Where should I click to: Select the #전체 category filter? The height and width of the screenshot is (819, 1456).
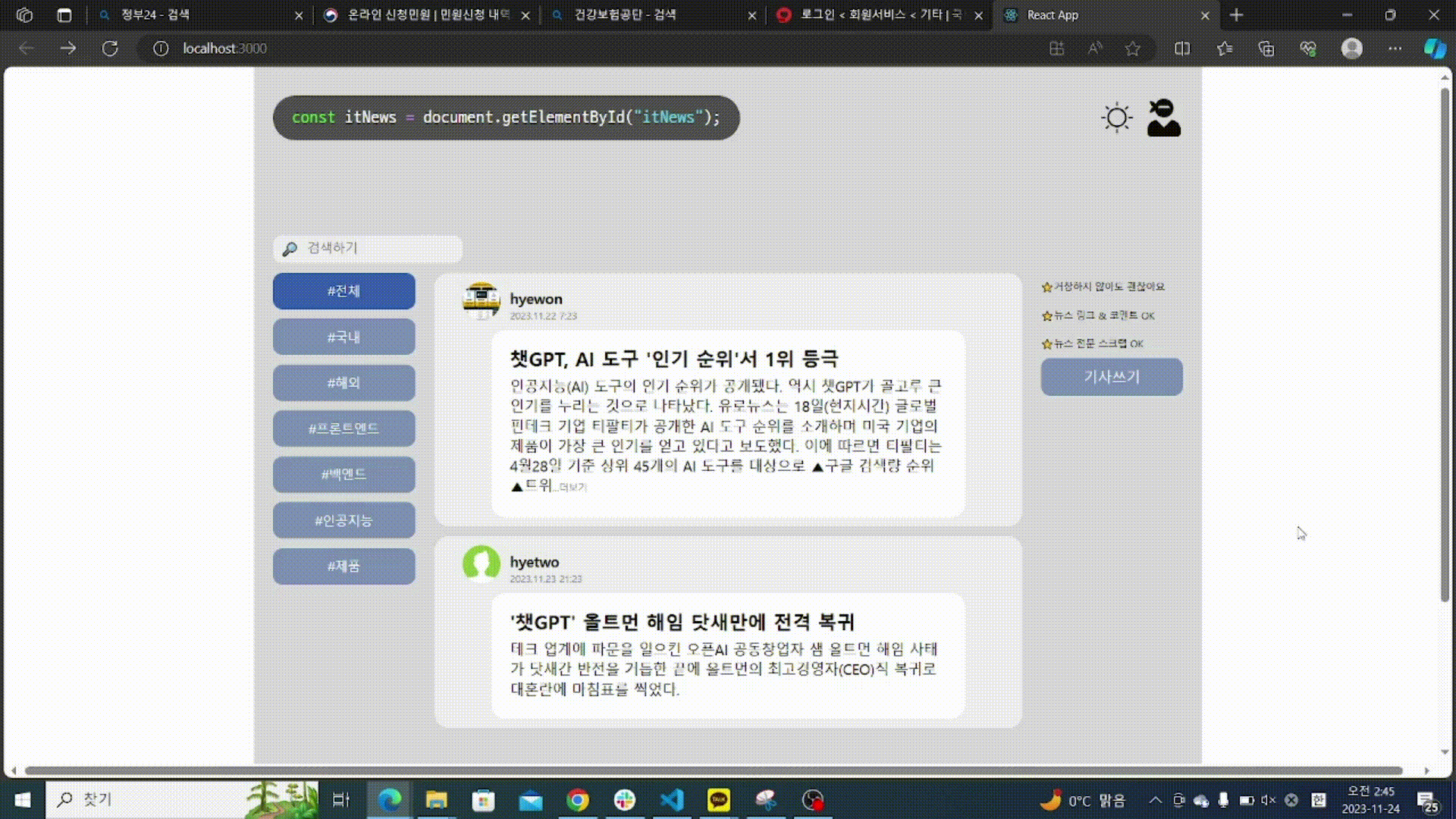344,291
